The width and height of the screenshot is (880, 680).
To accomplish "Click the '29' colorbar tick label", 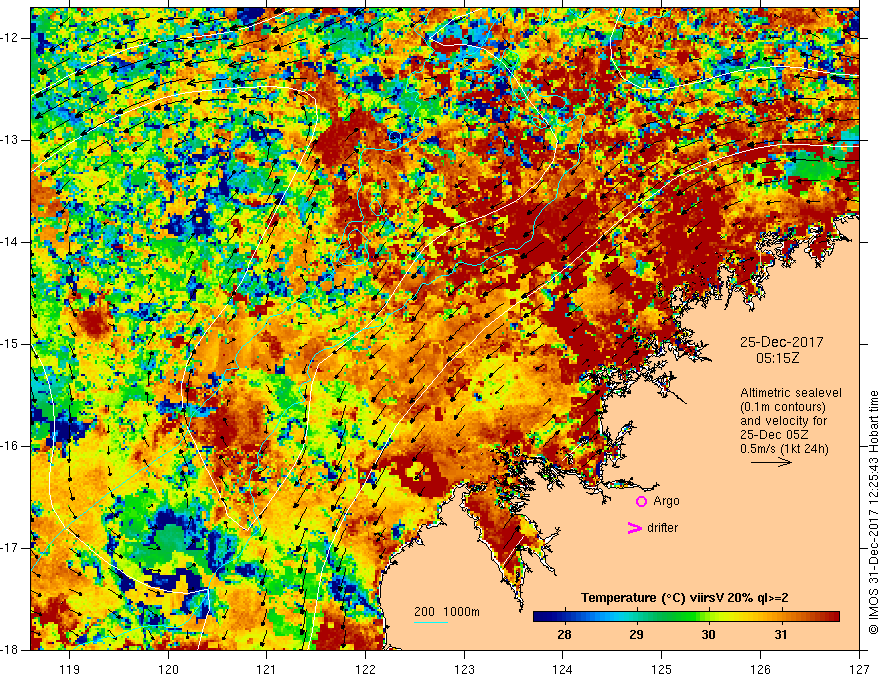I will click(636, 635).
